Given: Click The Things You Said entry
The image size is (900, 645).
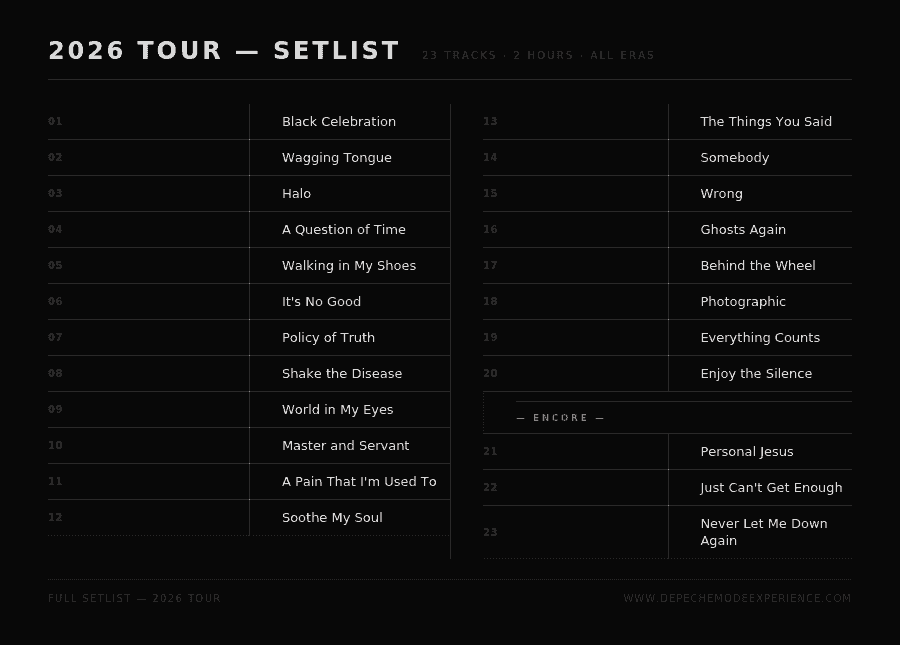Looking at the screenshot, I should [x=766, y=122].
